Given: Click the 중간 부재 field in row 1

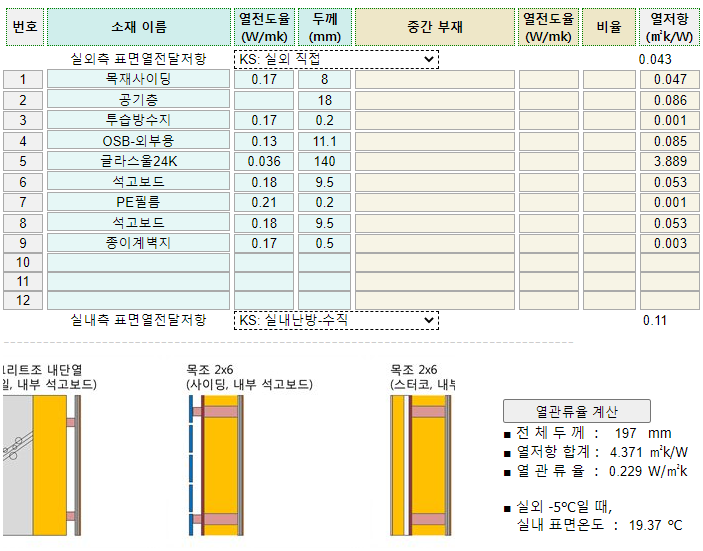Looking at the screenshot, I should (433, 79).
